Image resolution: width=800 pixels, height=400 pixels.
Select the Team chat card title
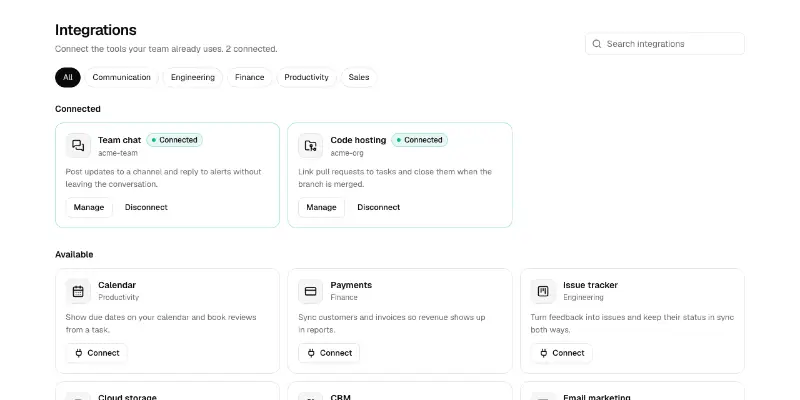tap(119, 140)
